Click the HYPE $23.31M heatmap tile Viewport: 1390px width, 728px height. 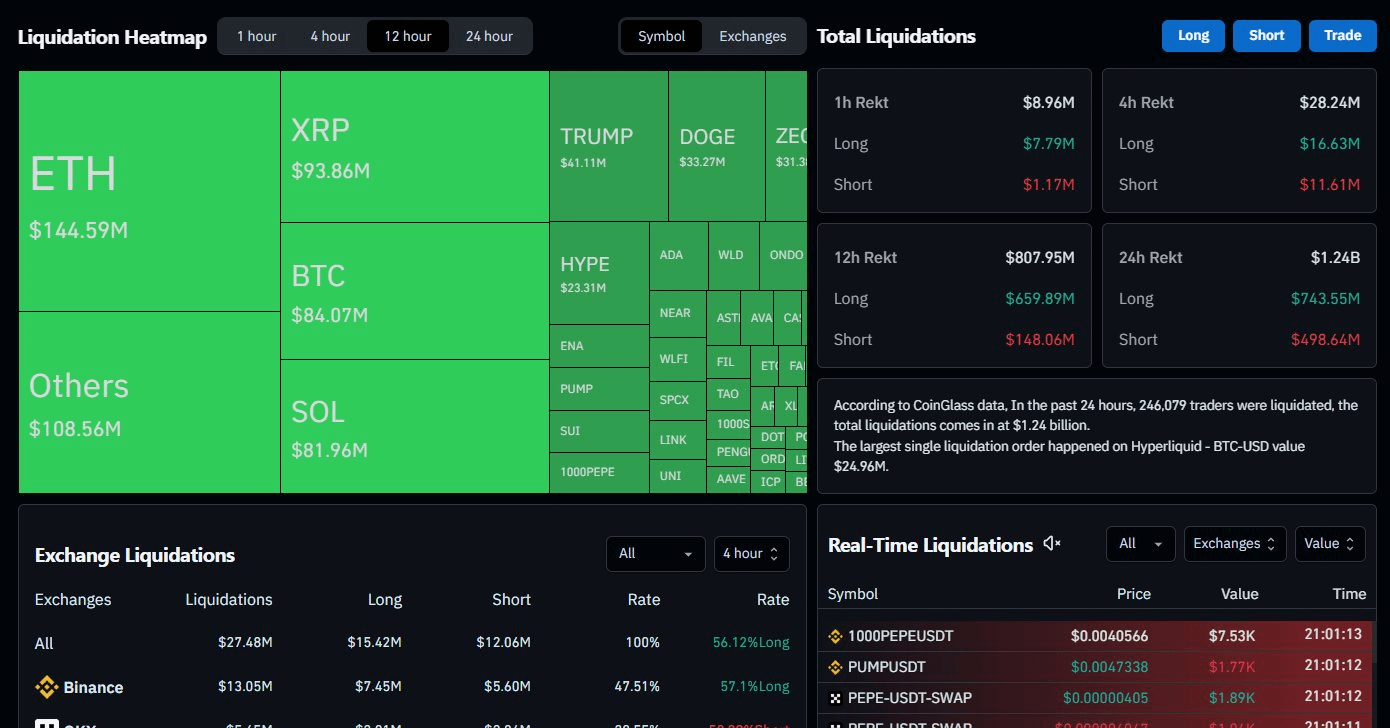pyautogui.click(x=599, y=273)
